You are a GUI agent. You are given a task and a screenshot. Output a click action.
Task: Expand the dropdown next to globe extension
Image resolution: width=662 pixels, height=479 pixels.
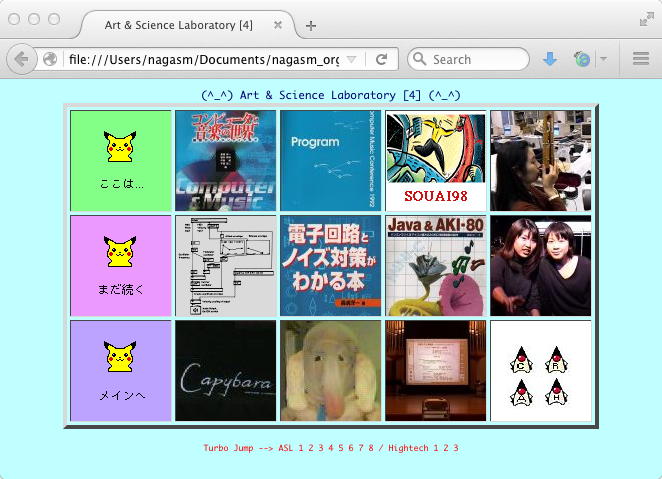[604, 59]
